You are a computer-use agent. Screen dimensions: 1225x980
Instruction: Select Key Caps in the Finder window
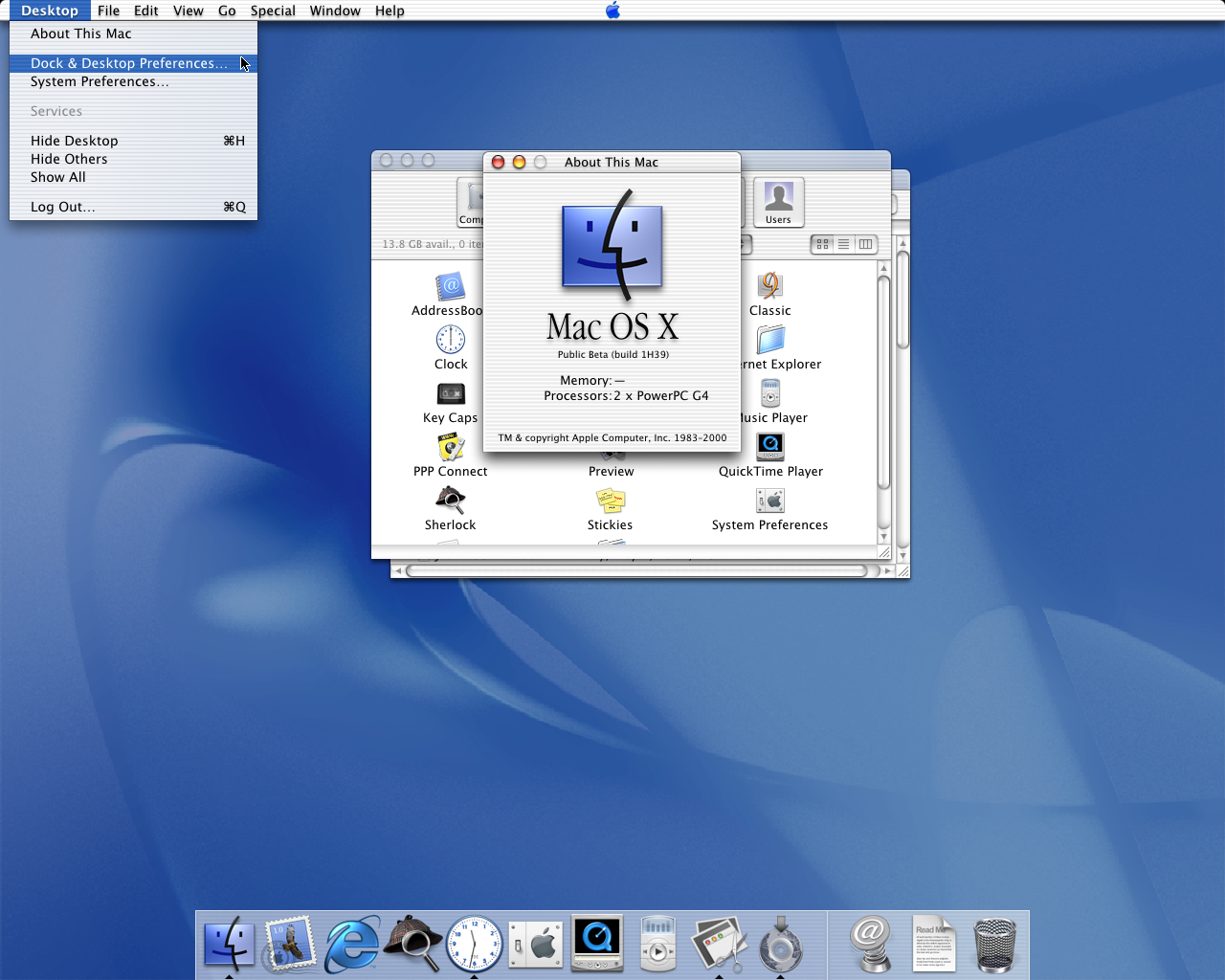point(451,393)
